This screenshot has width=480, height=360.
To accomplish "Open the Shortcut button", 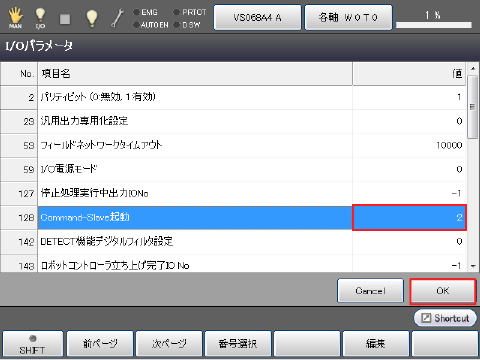I will pos(445,318).
